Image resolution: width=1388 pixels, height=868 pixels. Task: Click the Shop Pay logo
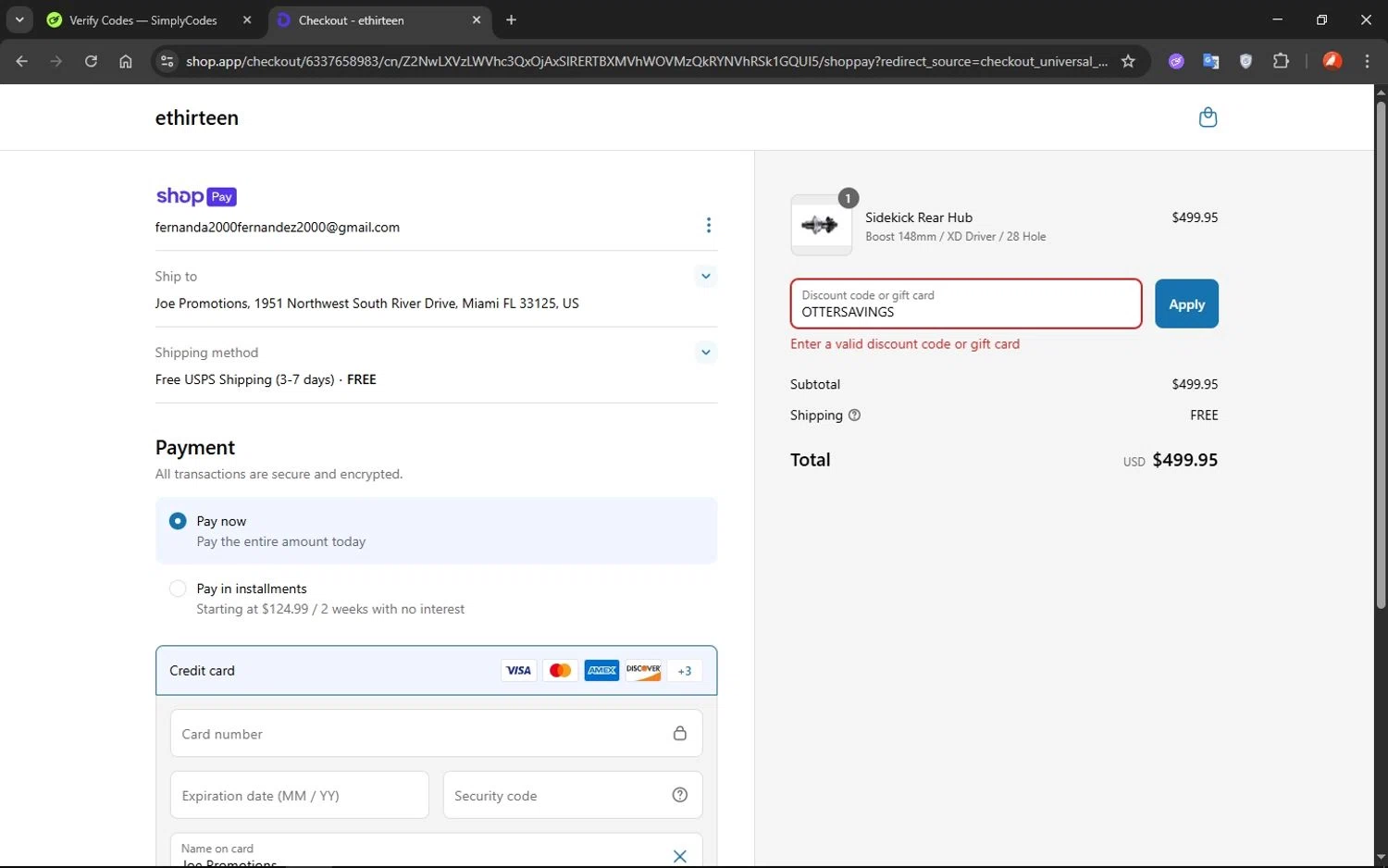[x=196, y=196]
